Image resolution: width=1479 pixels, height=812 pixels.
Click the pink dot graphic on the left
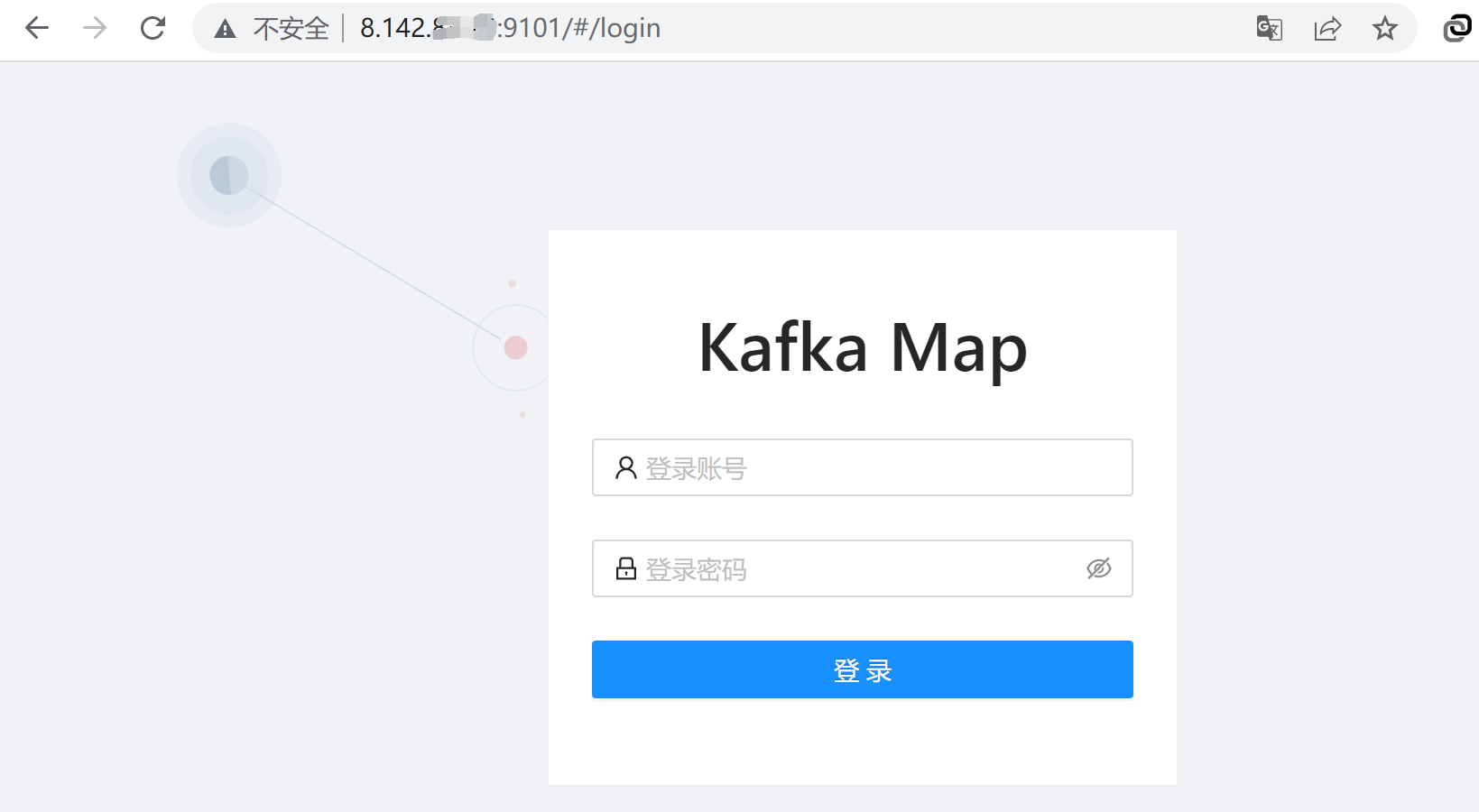point(514,346)
